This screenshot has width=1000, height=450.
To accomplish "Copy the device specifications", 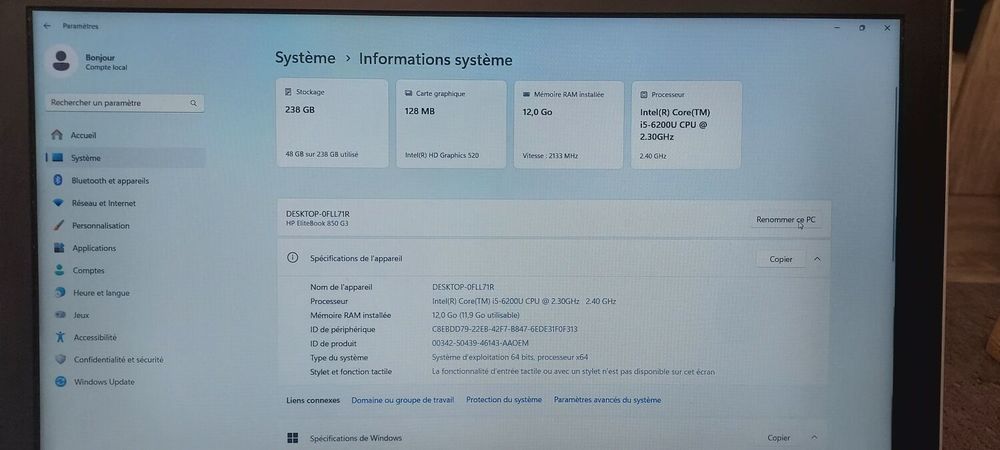I will [x=781, y=259].
